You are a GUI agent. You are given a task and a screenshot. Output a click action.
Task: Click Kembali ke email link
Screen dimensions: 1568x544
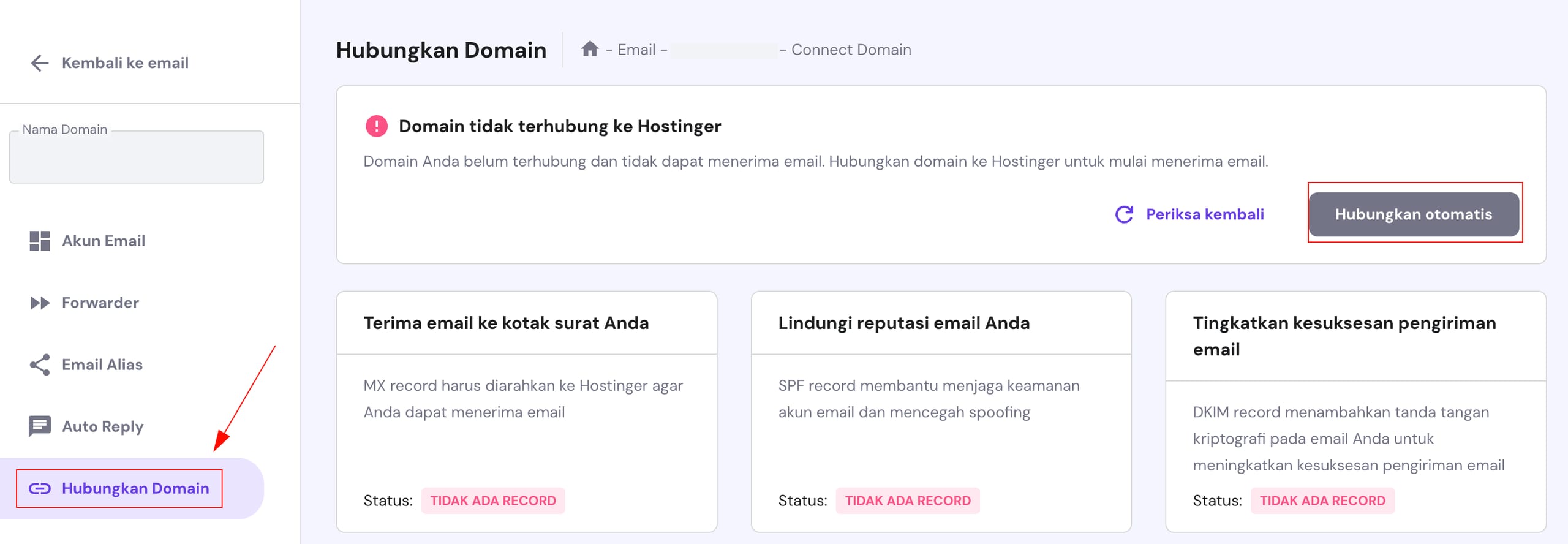tap(125, 63)
